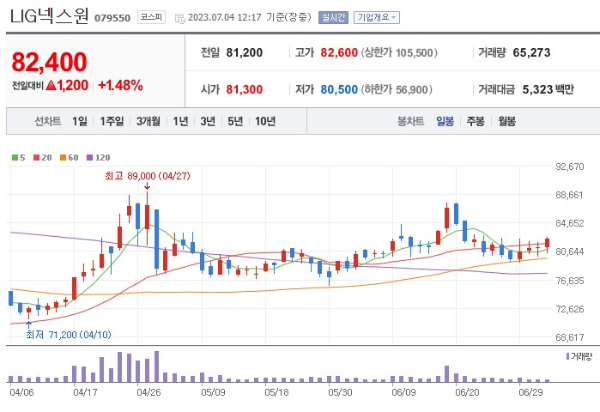
Task: Click the 전일 81,200 value
Action: tap(244, 53)
